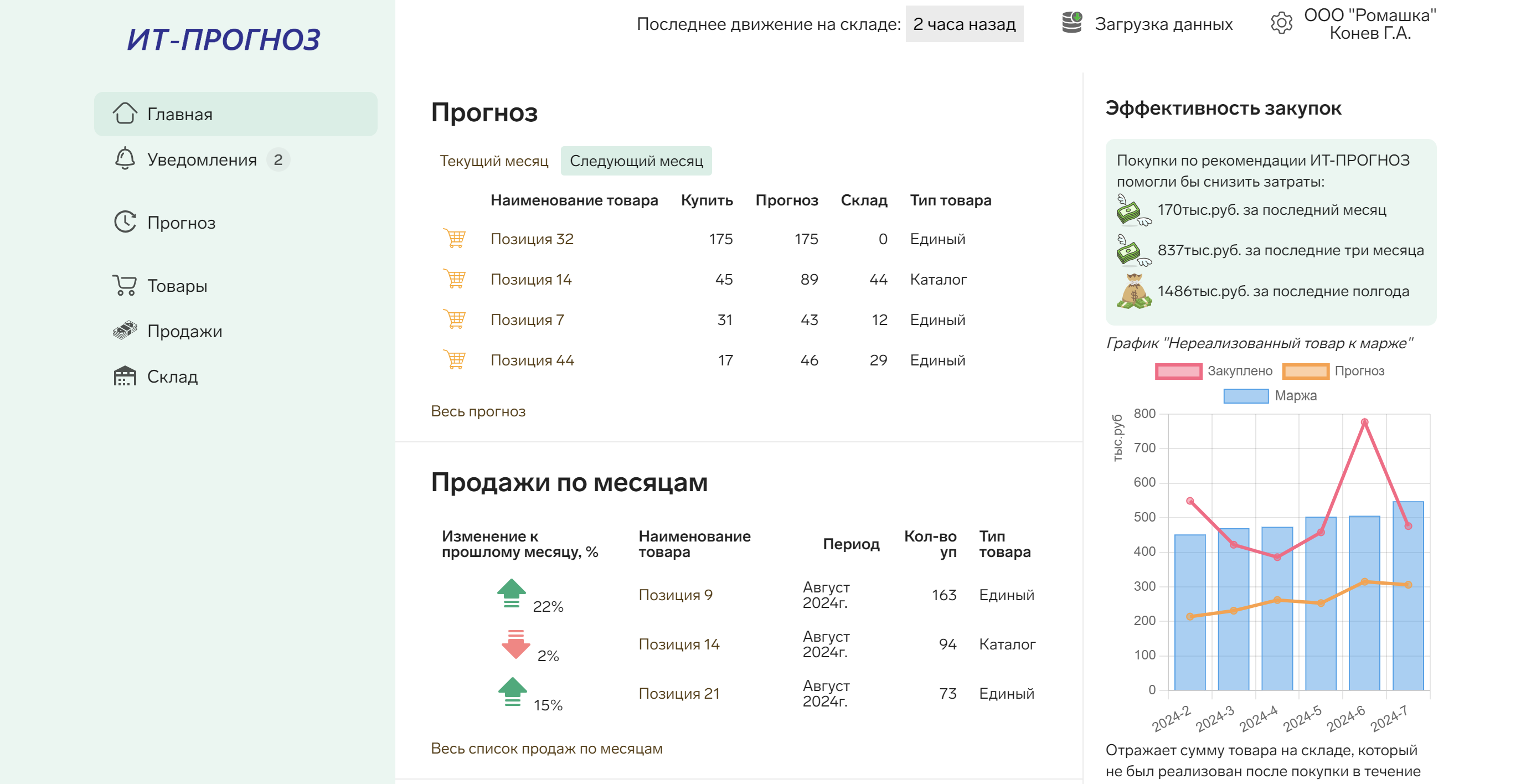Click the warehouse icon beside Склад
Viewport: 1526px width, 784px height.
(x=125, y=376)
